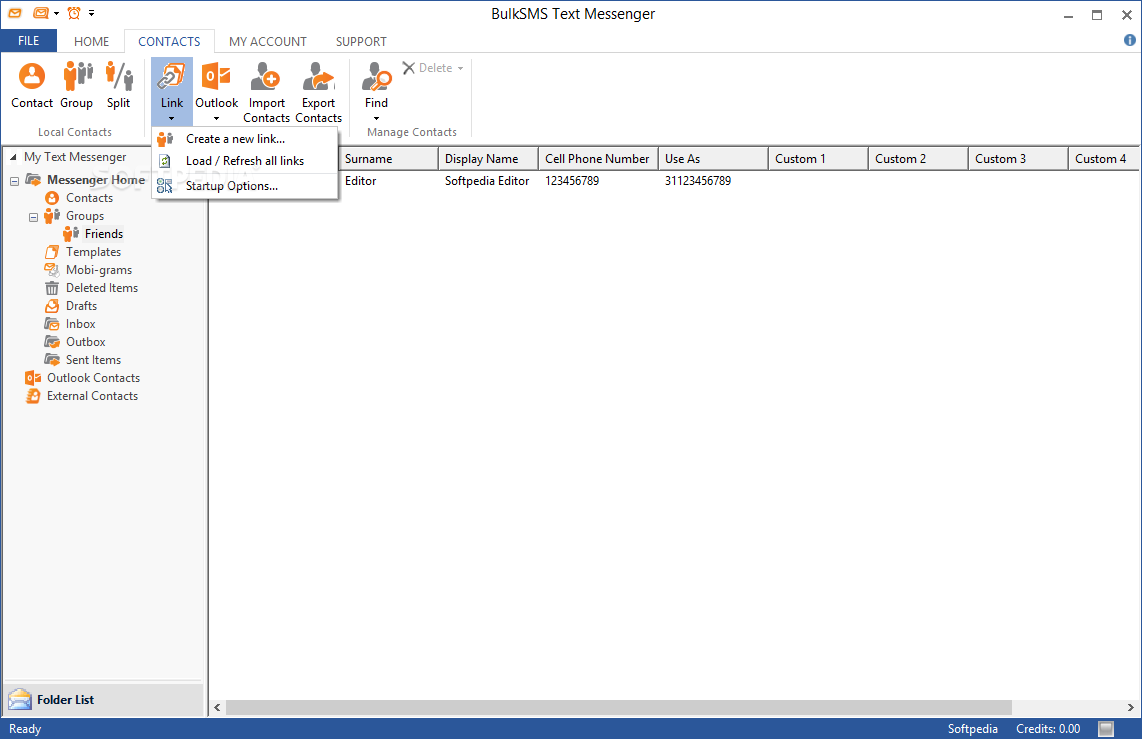
Task: Click the CONTACTS ribbon tab
Action: (x=169, y=42)
